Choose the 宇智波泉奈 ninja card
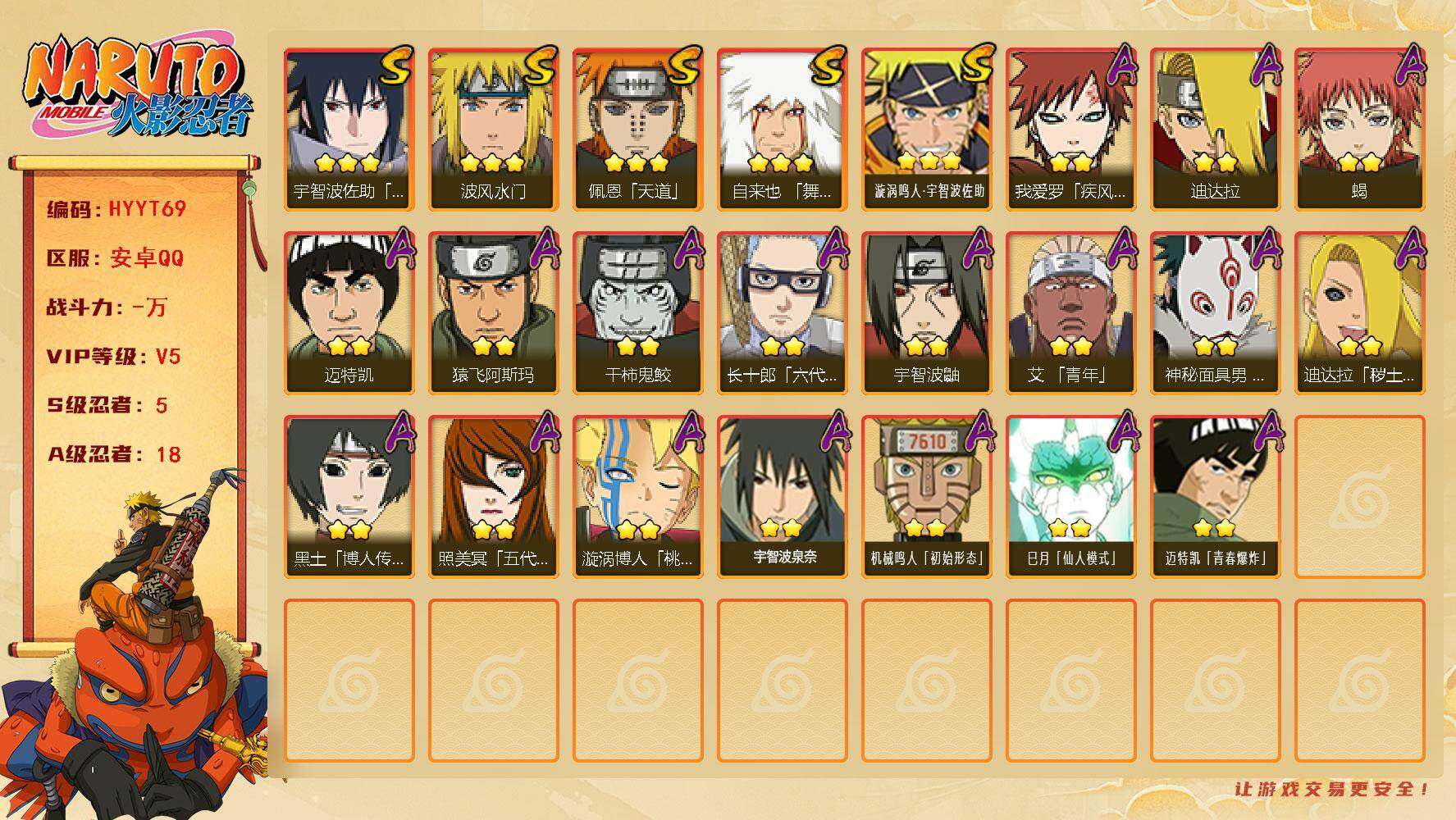 click(782, 496)
